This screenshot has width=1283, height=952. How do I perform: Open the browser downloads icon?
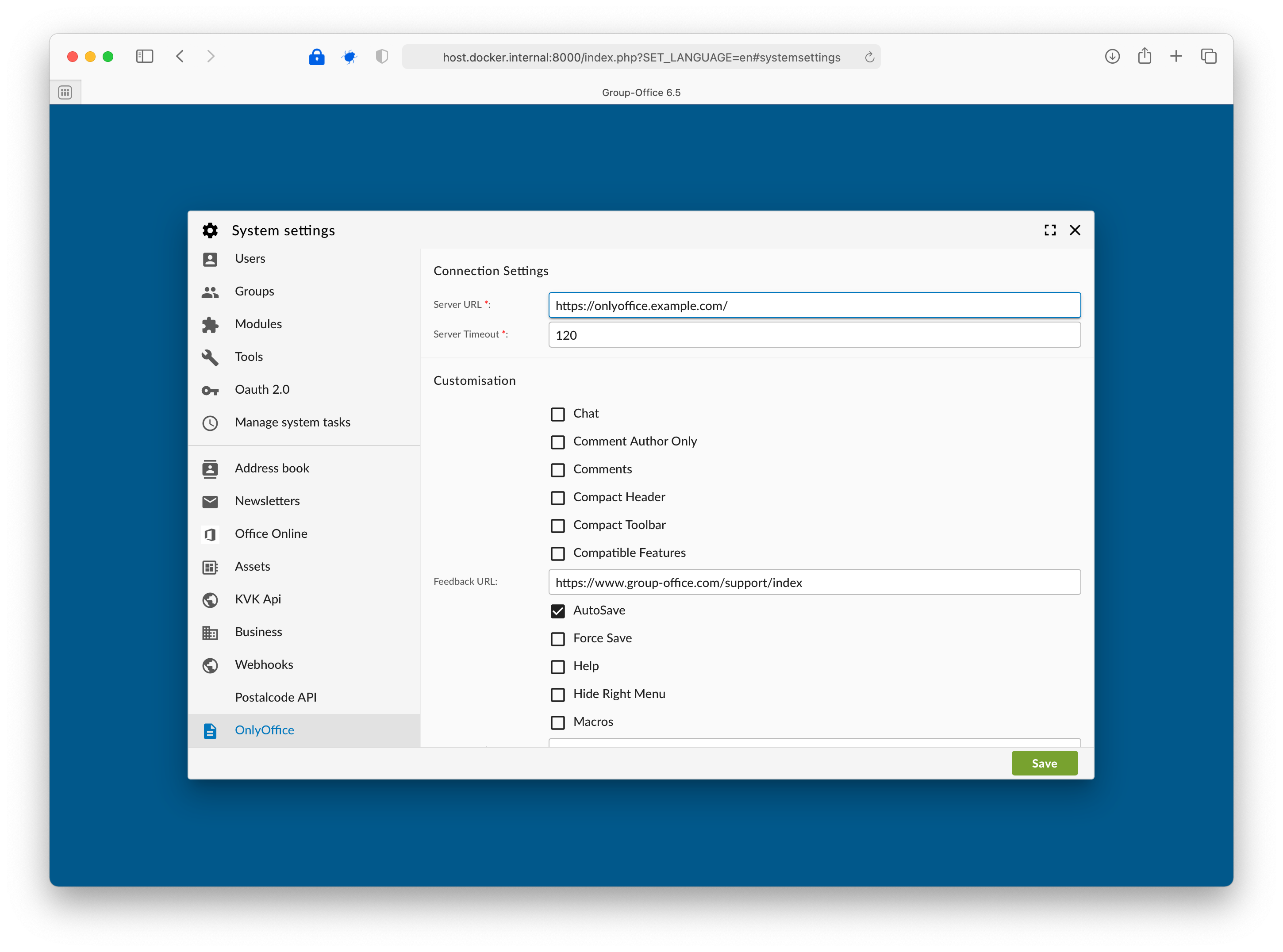pos(1112,57)
